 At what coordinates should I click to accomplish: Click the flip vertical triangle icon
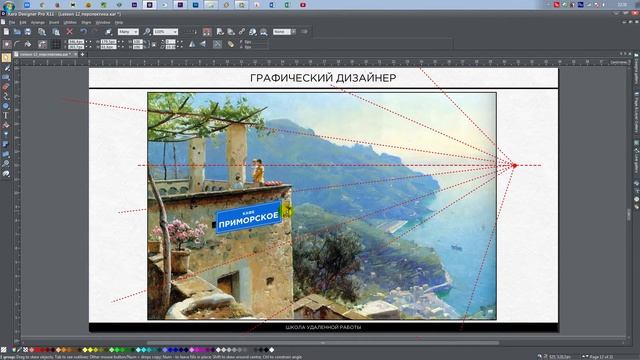coord(203,44)
